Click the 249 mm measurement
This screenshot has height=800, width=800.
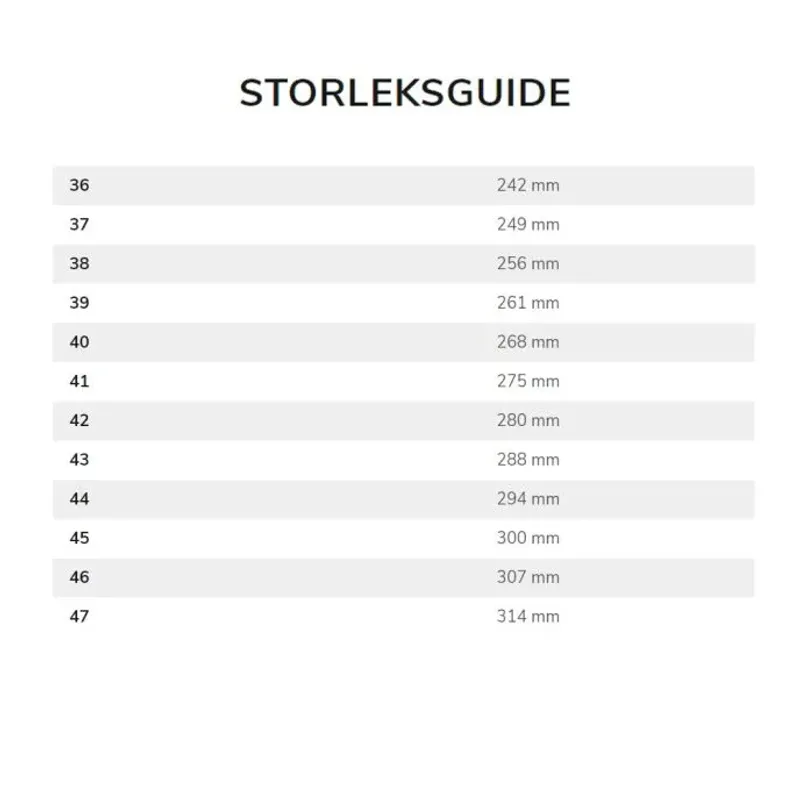point(528,224)
